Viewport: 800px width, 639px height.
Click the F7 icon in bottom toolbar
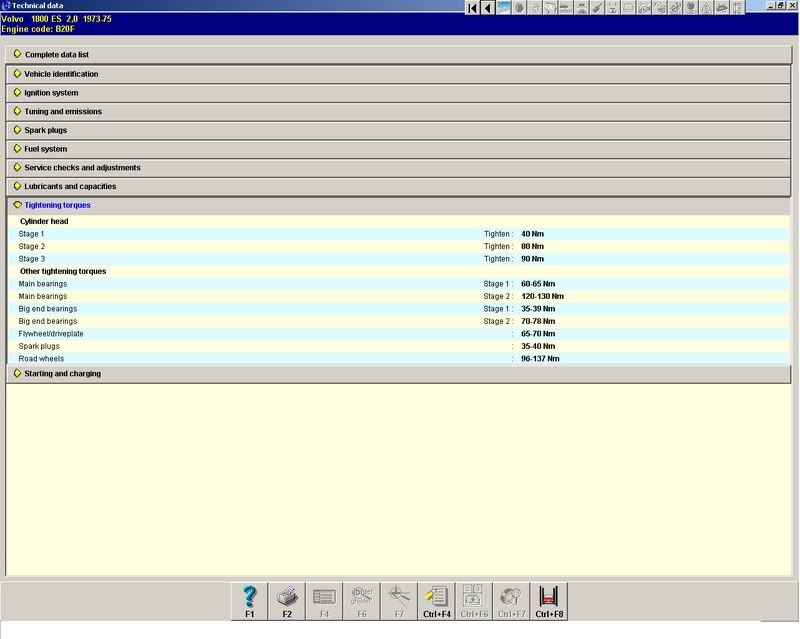[x=399, y=601]
